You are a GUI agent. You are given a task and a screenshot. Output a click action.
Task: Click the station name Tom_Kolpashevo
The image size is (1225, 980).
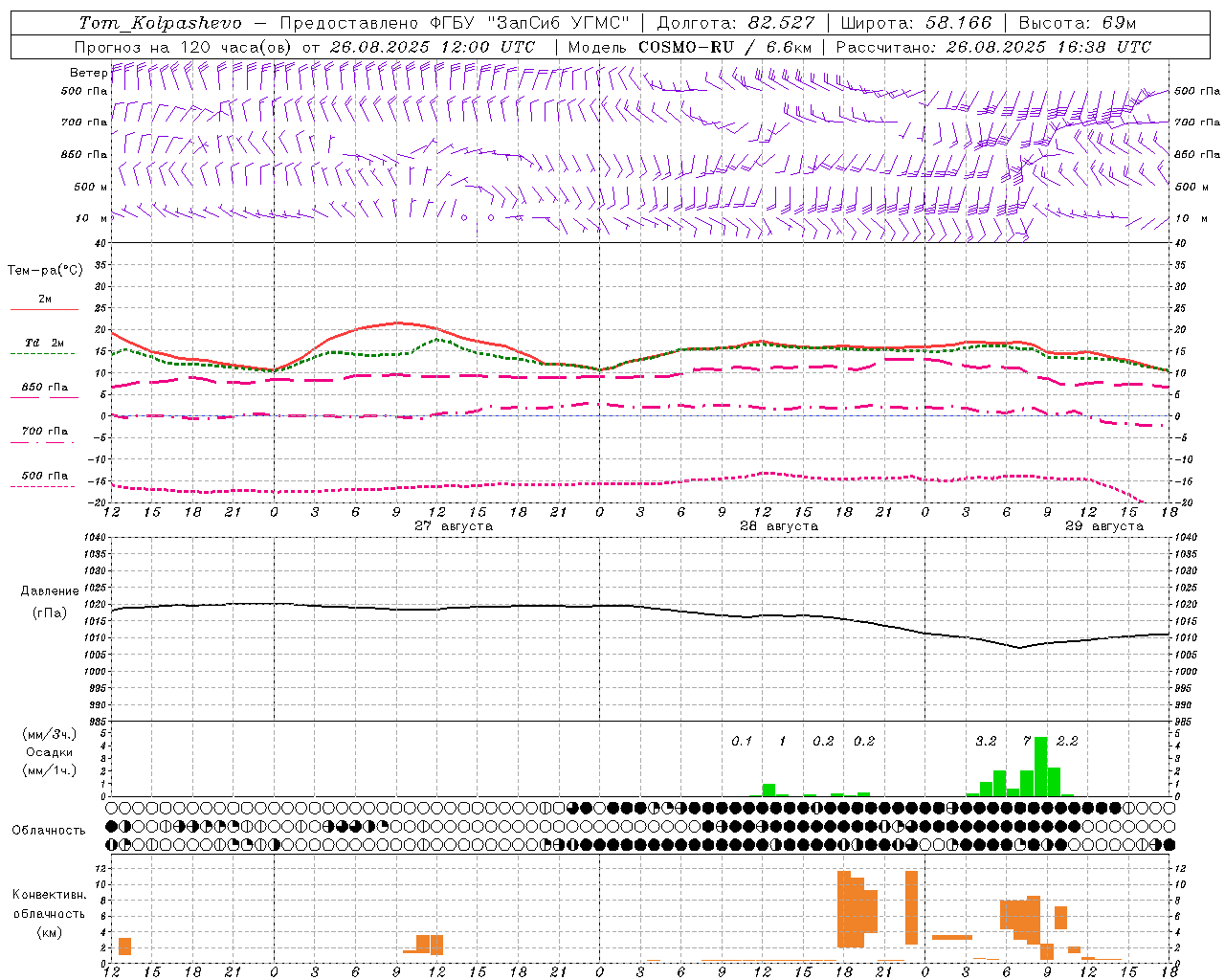pos(160,23)
